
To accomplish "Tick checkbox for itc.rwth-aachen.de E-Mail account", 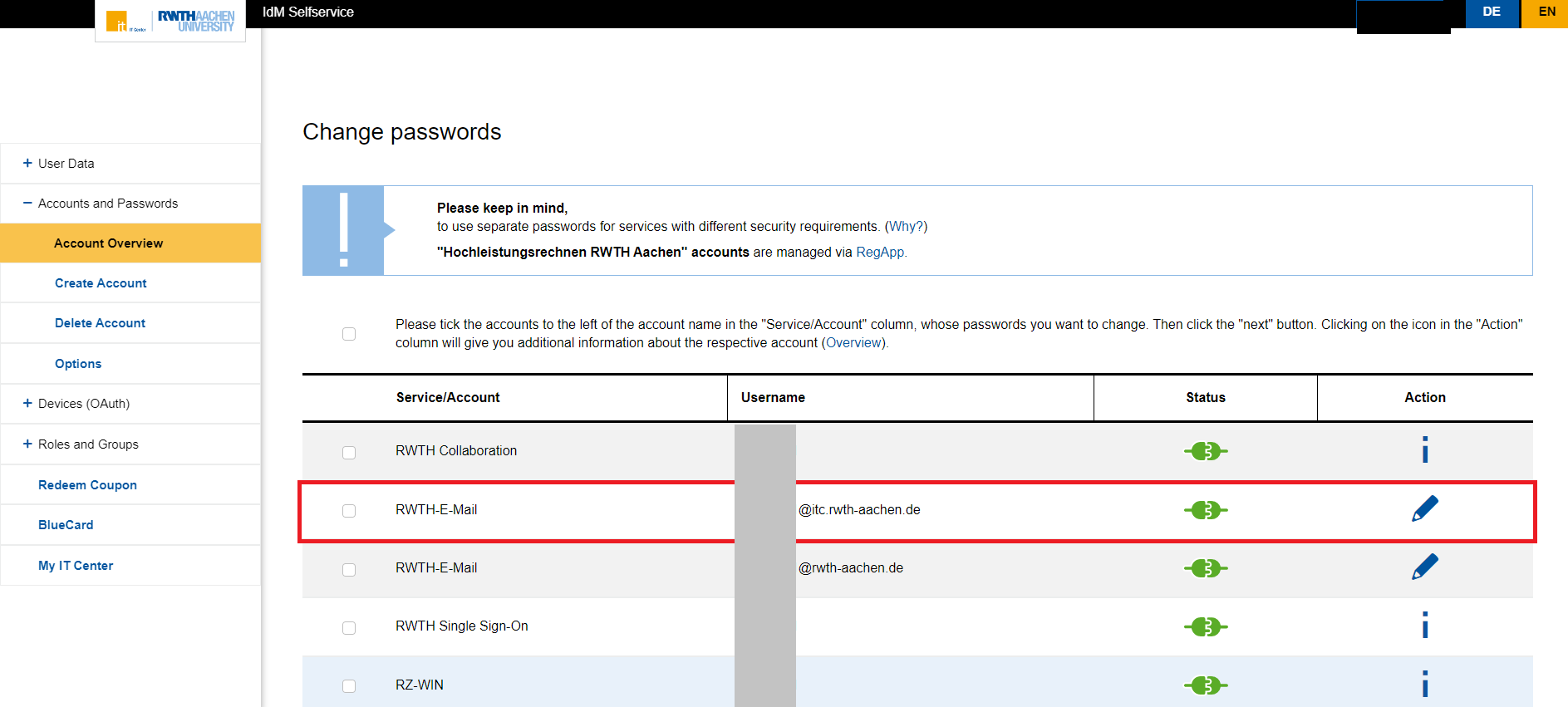I will [349, 511].
